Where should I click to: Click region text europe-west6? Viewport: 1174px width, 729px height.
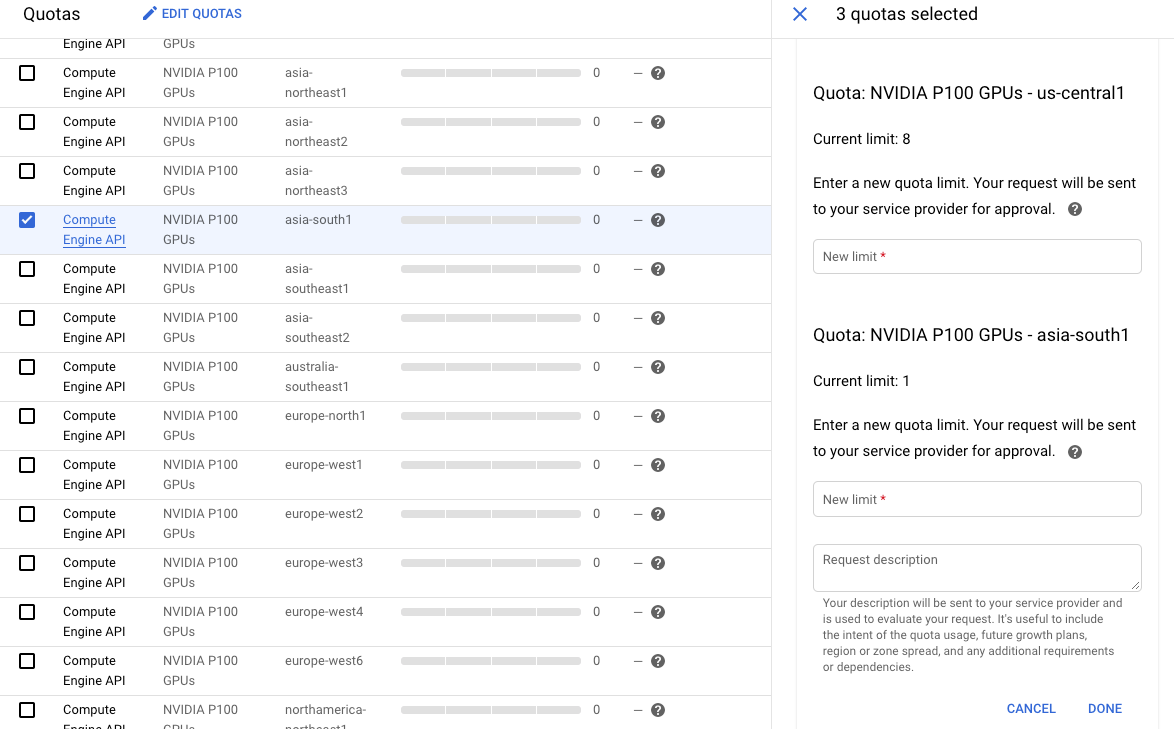[x=323, y=661]
